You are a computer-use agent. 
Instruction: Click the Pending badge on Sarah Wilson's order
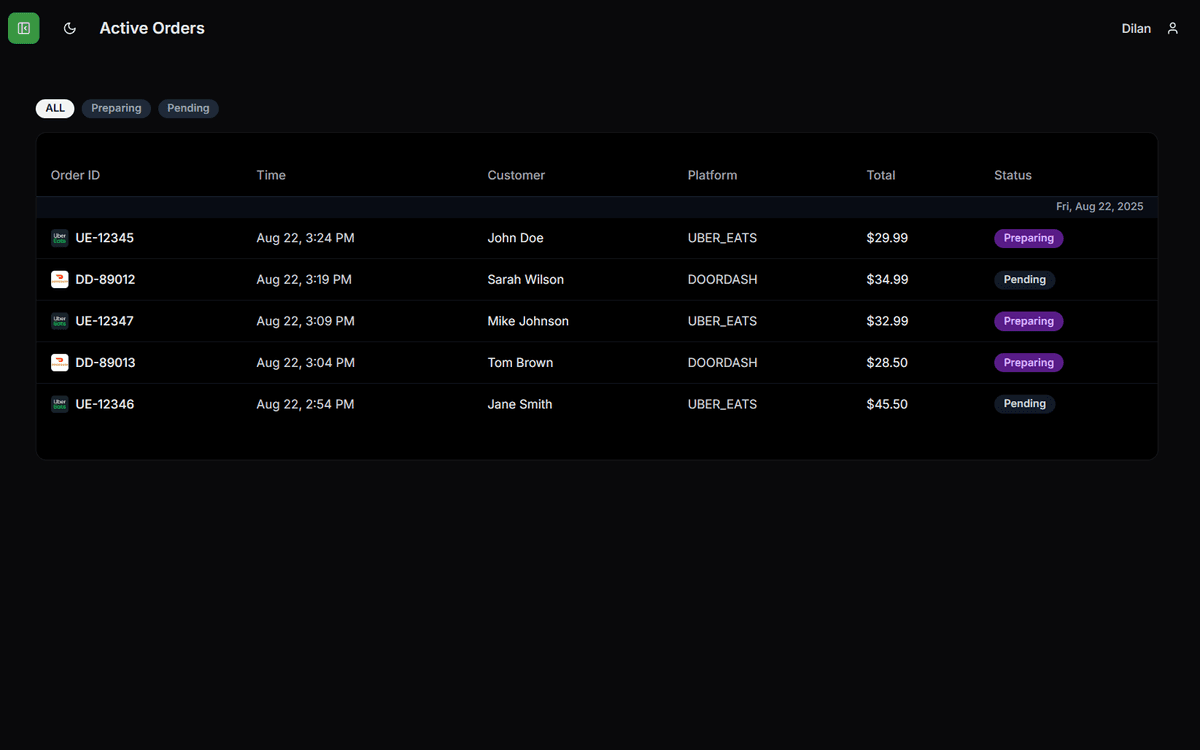point(1024,280)
